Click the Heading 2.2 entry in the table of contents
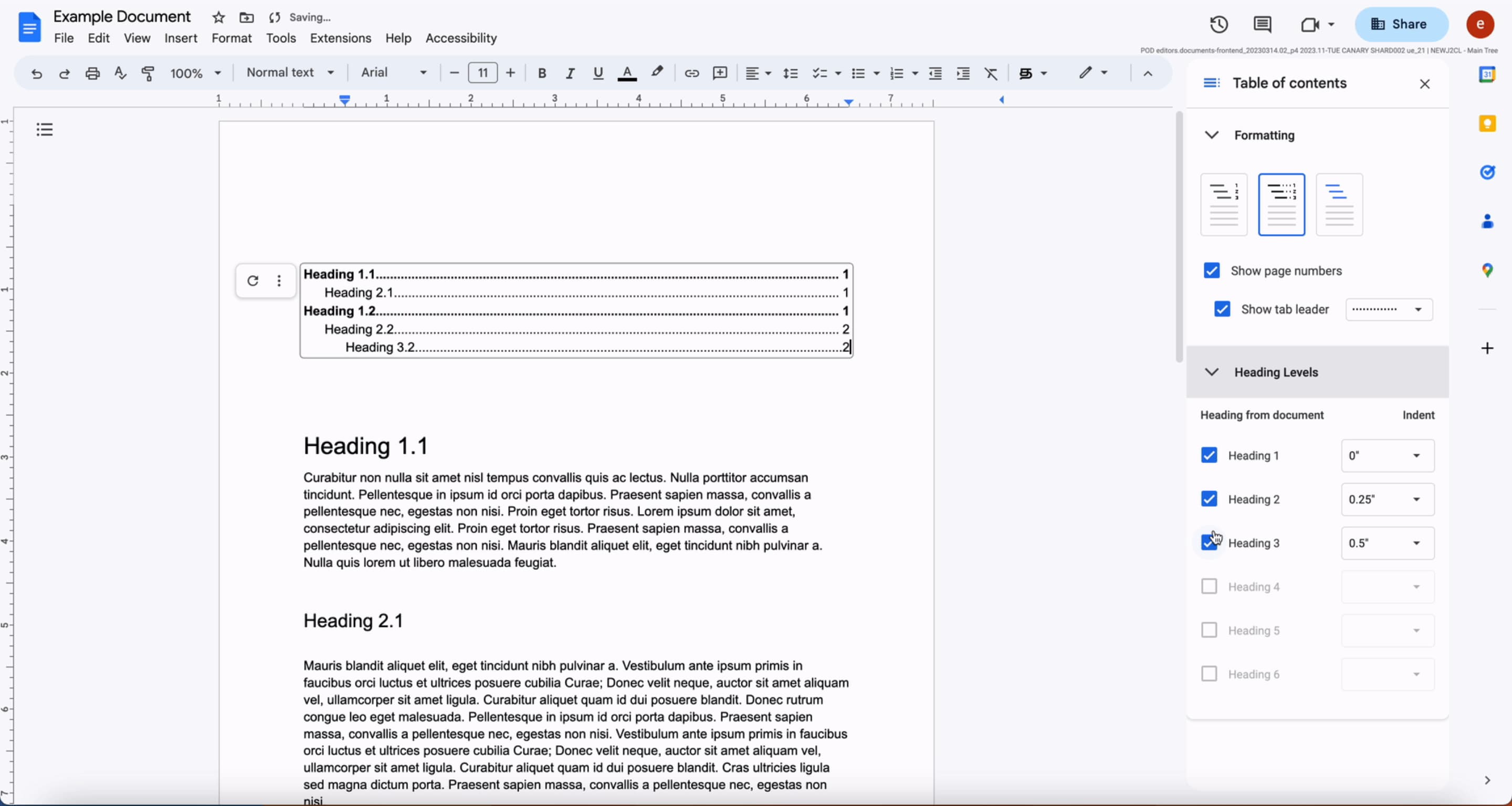1512x806 pixels. [x=359, y=329]
